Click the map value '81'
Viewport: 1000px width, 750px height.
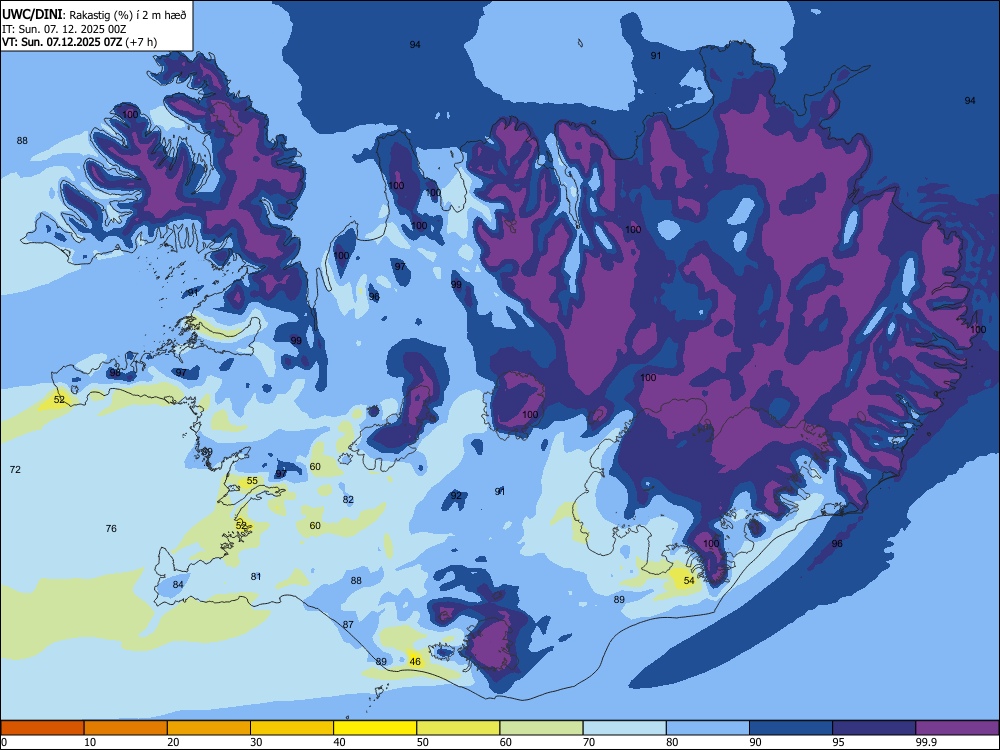tap(256, 577)
